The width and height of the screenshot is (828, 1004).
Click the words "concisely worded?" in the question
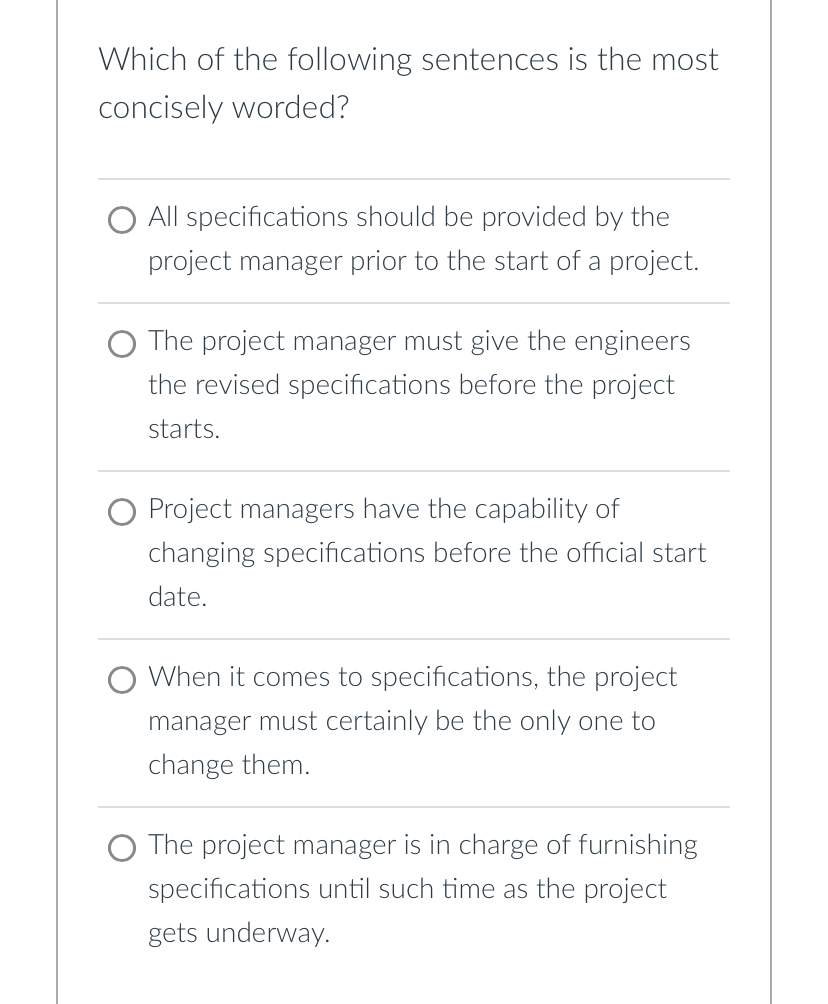[x=223, y=108]
